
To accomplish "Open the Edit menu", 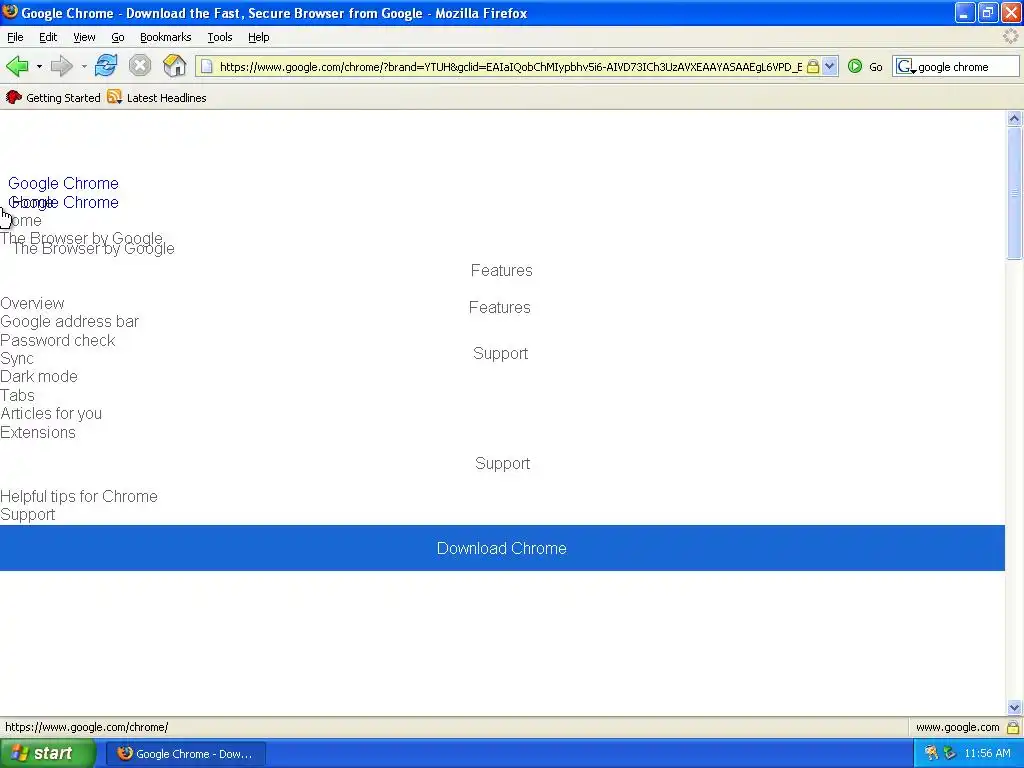I will (x=48, y=37).
